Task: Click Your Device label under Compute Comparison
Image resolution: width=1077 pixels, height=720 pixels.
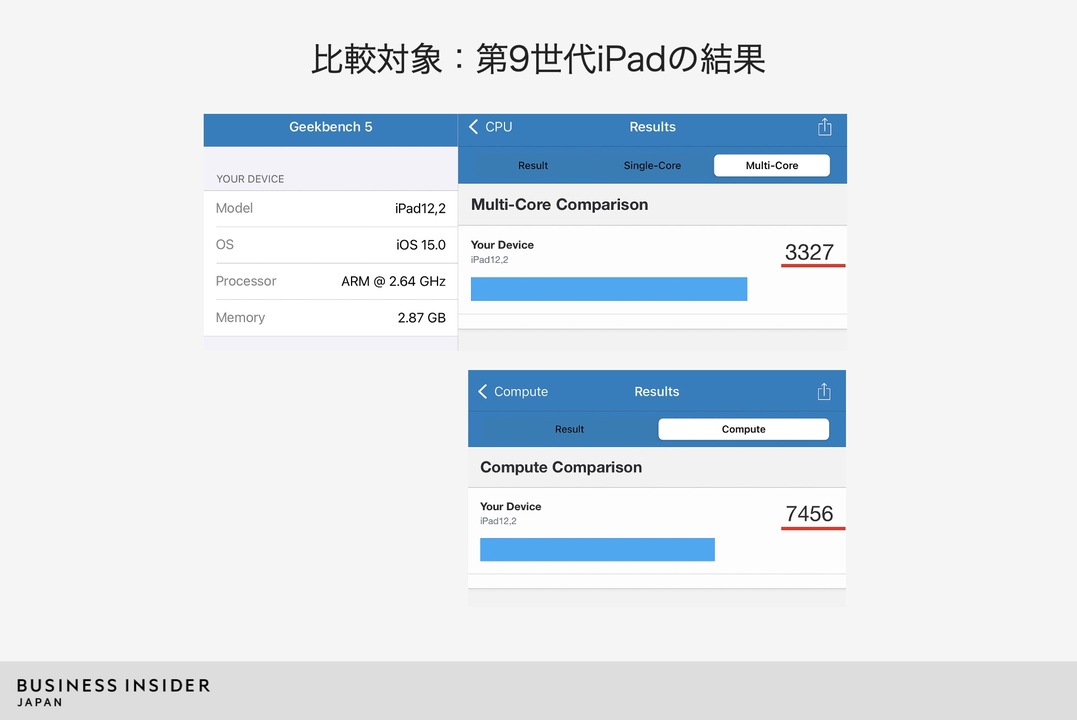Action: [510, 506]
